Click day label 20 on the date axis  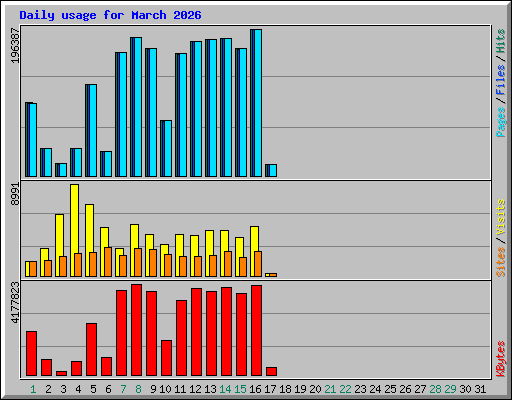pos(315,389)
